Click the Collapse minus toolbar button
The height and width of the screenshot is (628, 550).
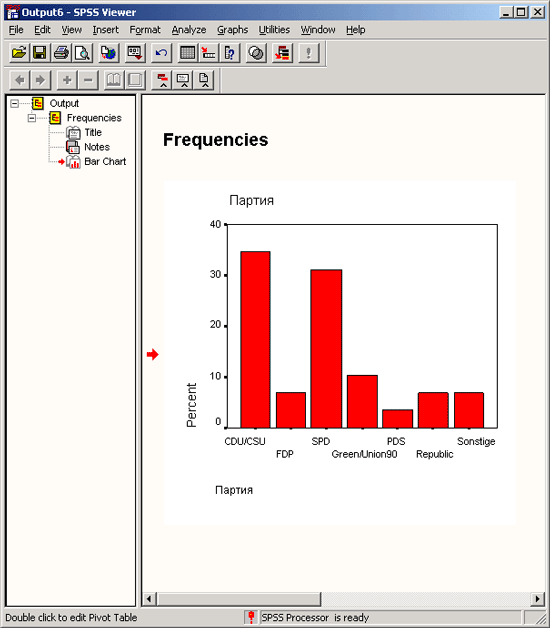pos(88,80)
